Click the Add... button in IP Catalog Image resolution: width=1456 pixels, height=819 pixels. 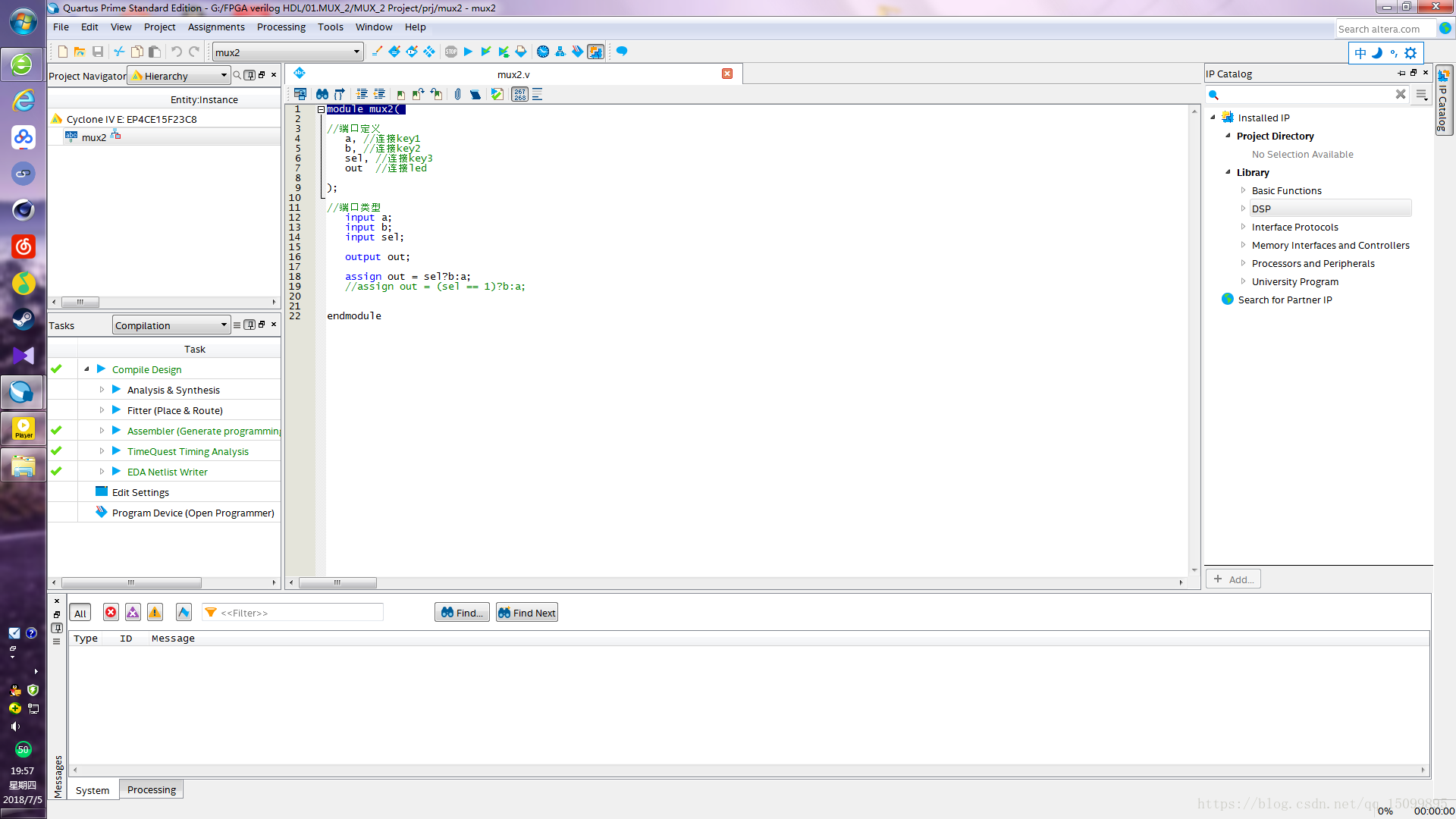[1234, 579]
